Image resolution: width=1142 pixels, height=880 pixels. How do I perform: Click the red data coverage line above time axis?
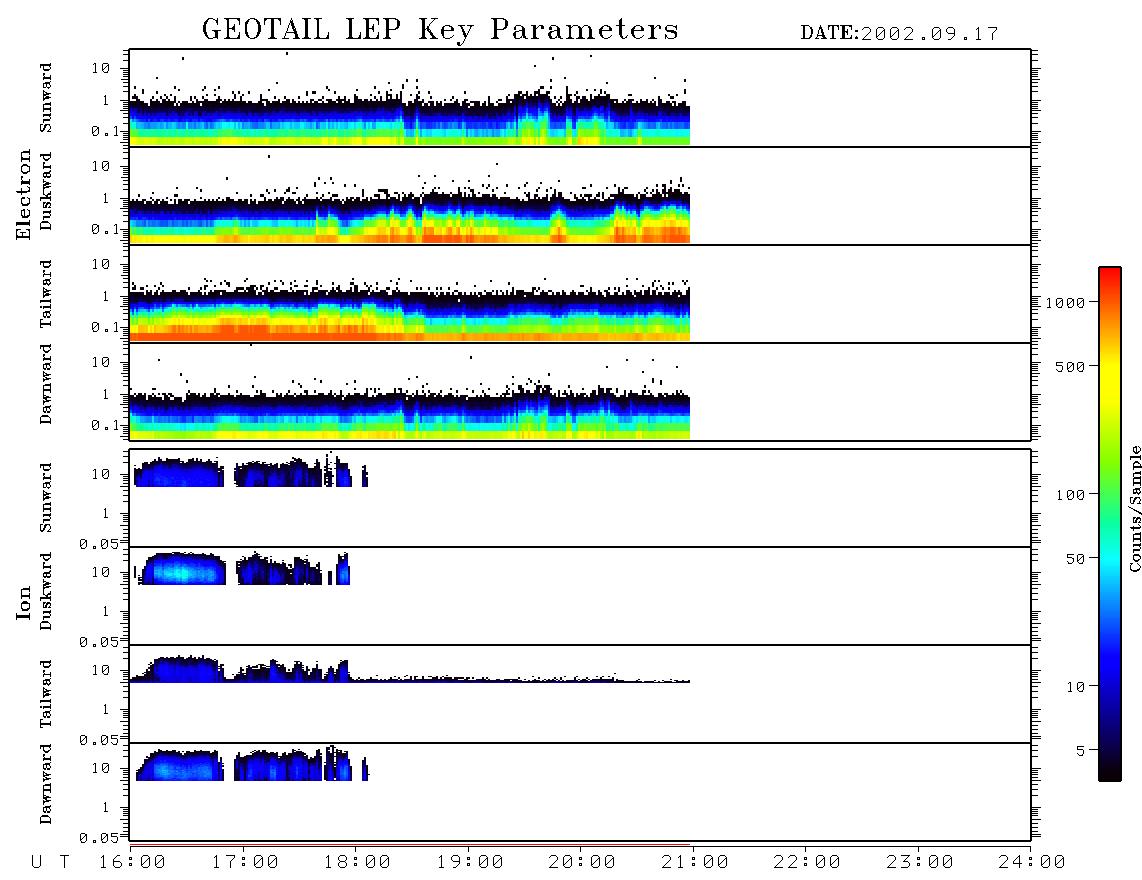(409, 845)
